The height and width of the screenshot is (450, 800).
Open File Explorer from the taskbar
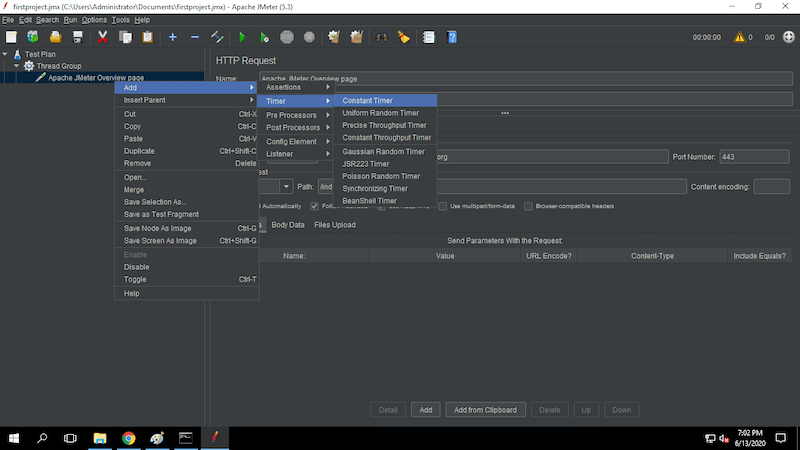pyautogui.click(x=100, y=438)
